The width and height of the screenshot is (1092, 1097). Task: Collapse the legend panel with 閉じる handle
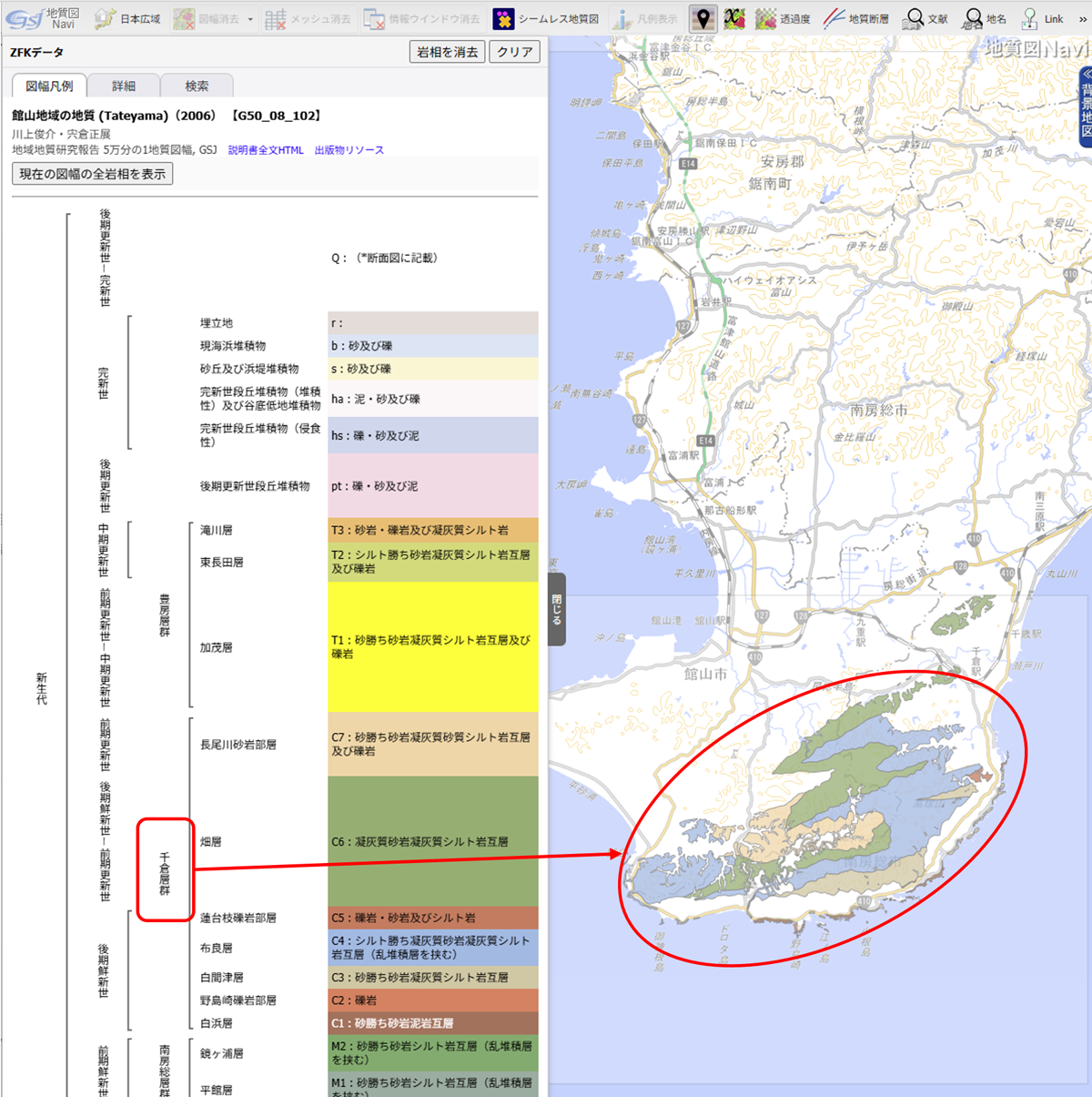coord(557,609)
